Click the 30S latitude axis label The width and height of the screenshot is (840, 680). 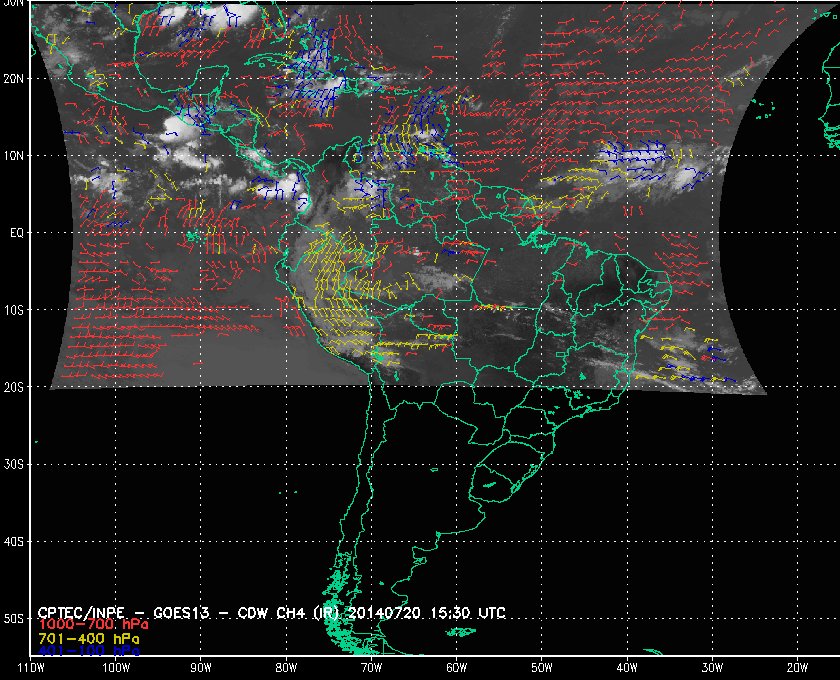(x=14, y=464)
